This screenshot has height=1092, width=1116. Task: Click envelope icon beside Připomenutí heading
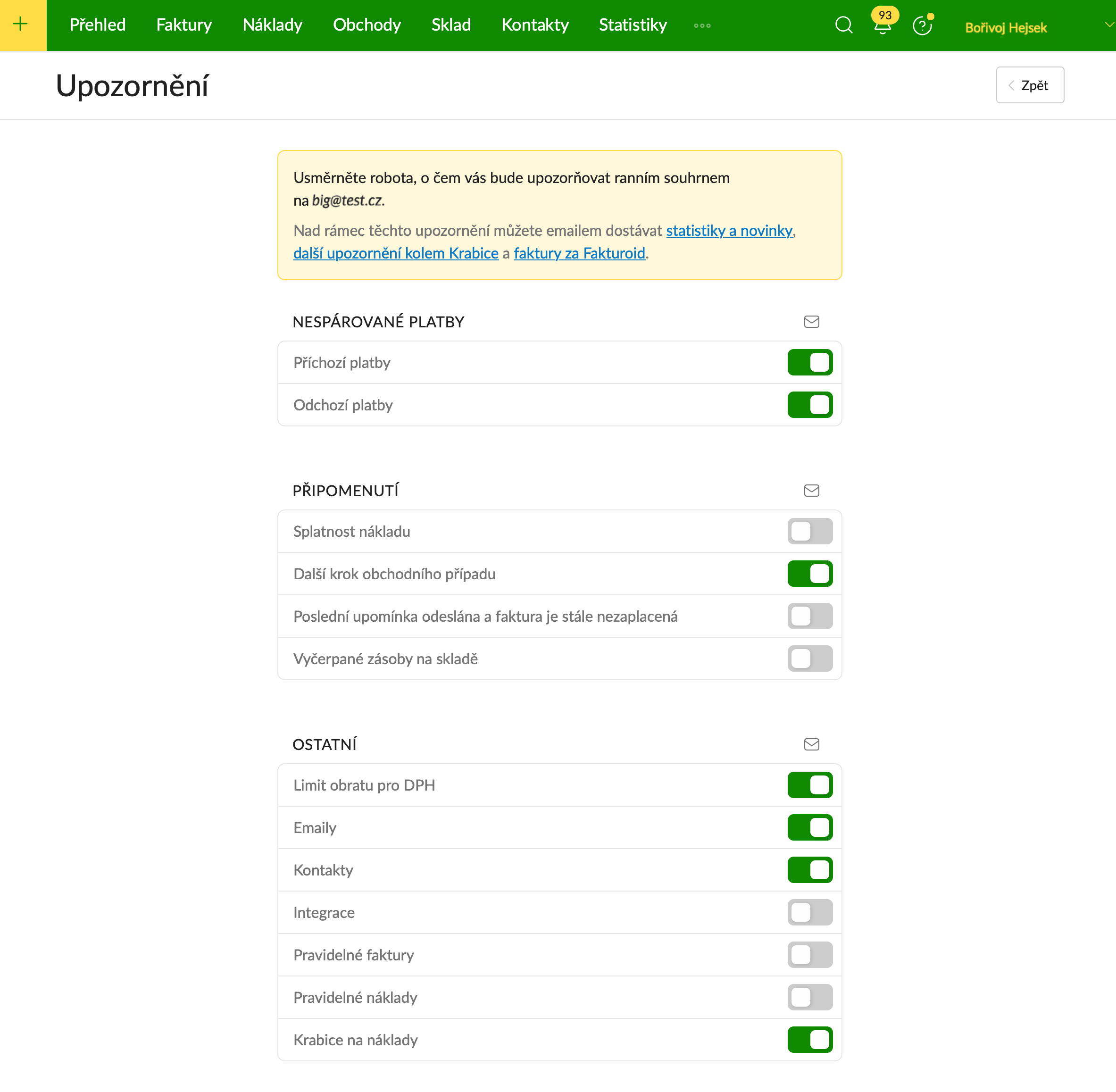[x=811, y=491]
